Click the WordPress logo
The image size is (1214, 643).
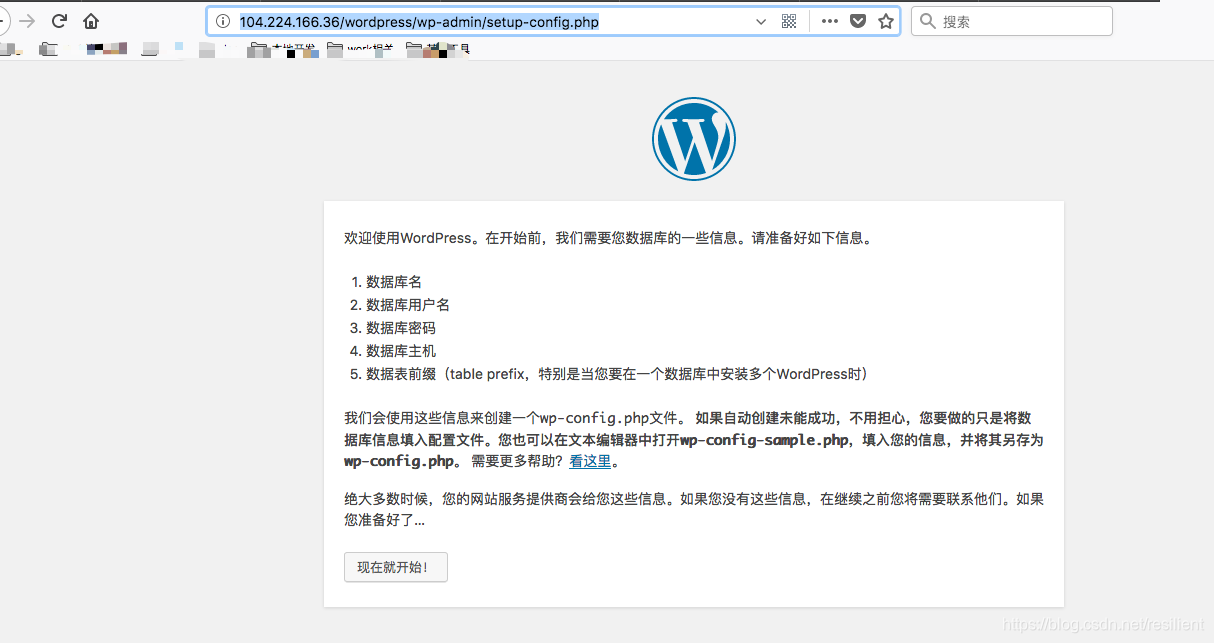(694, 139)
